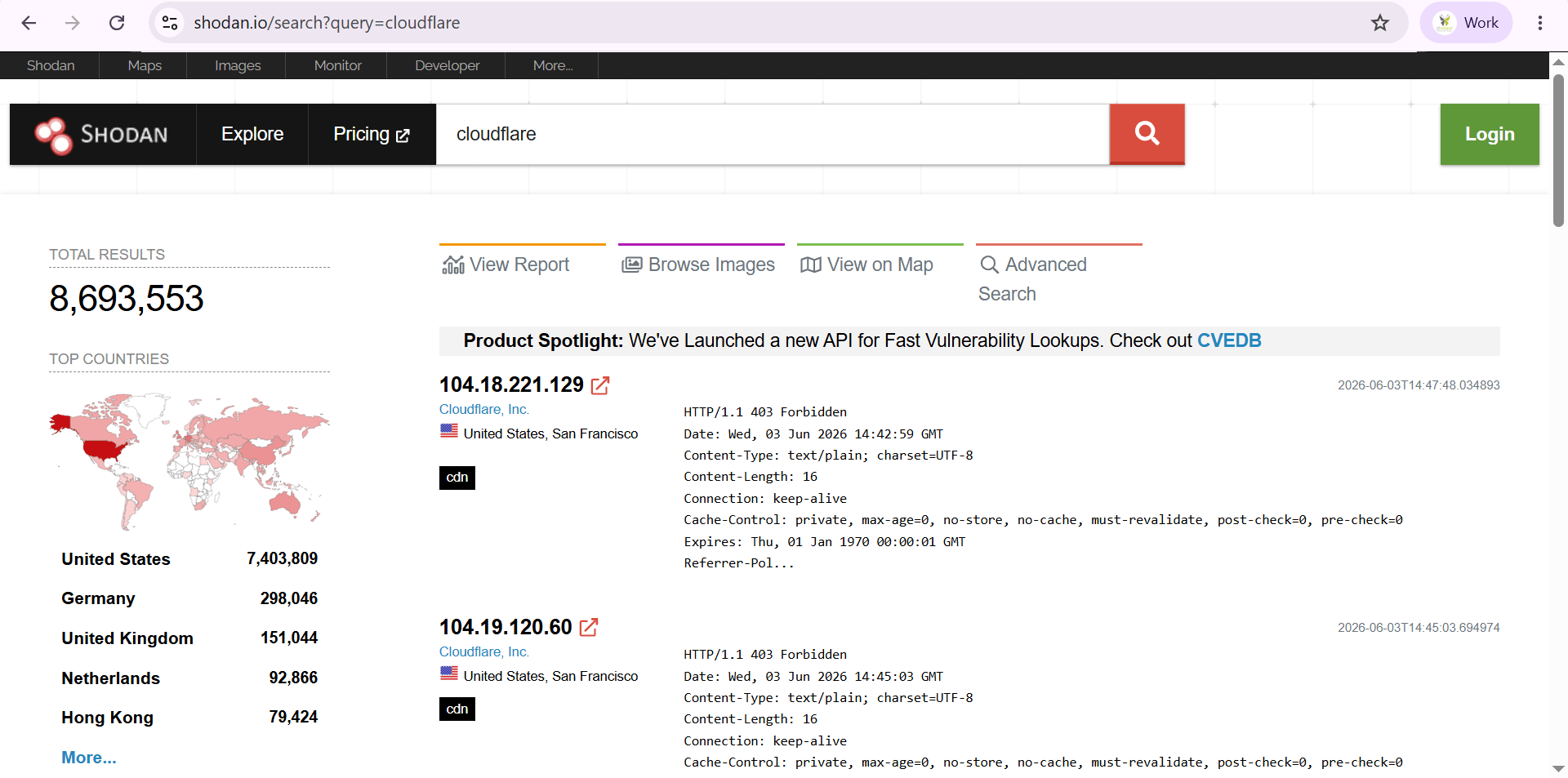Viewport: 1568px width, 778px height.
Task: Click the green Login button
Action: pos(1490,134)
